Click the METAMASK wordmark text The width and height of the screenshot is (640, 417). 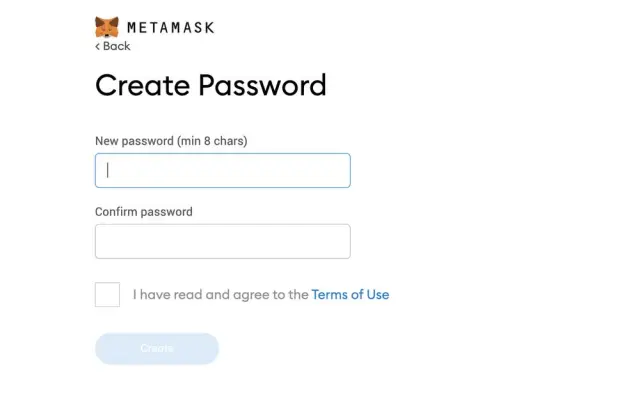170,28
